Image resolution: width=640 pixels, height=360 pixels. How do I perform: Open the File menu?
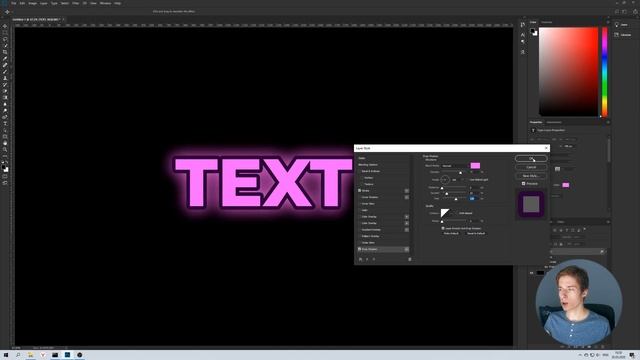(x=13, y=3)
